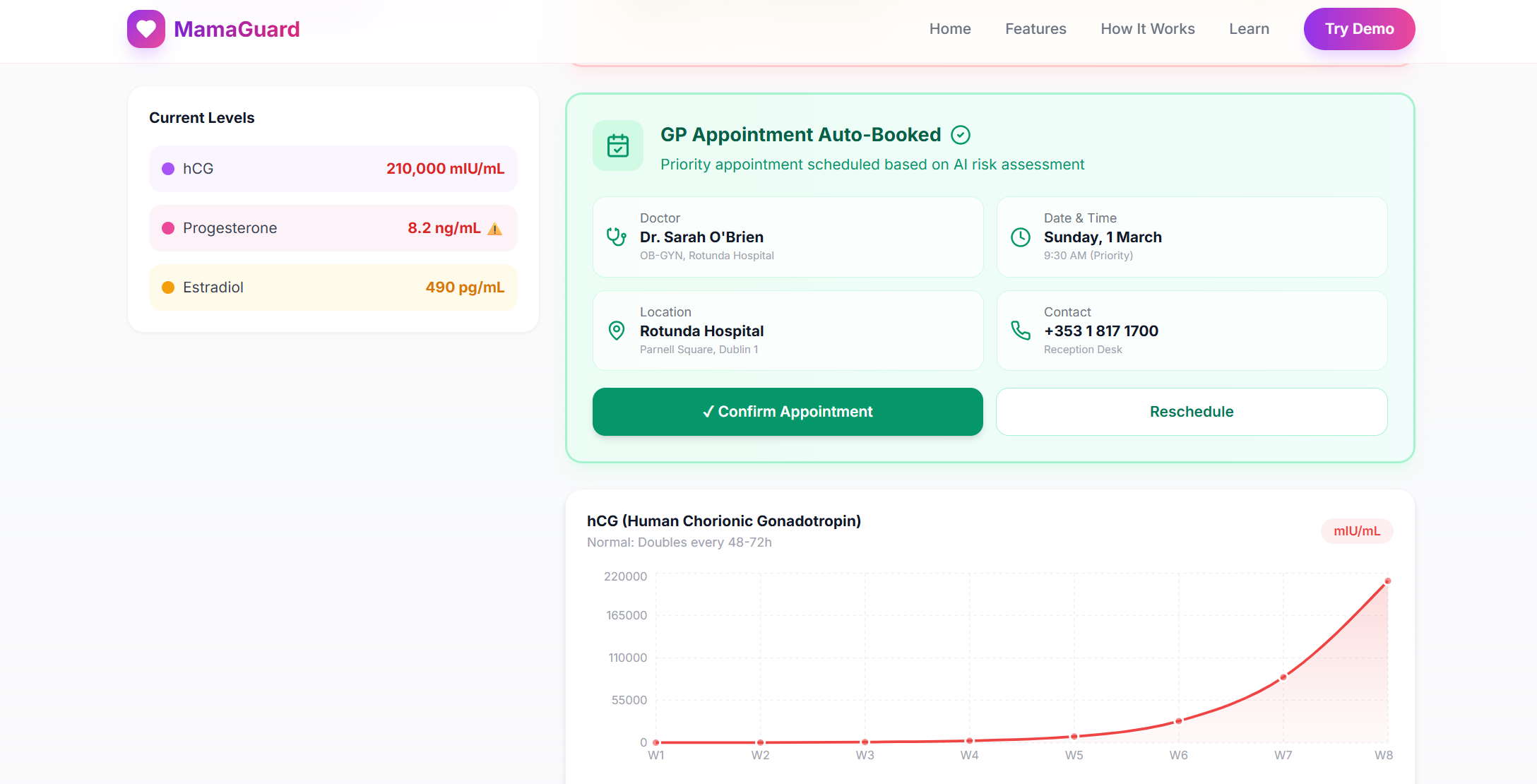The height and width of the screenshot is (784, 1537).
Task: Click the MamaGuard heart logo icon
Action: [146, 29]
